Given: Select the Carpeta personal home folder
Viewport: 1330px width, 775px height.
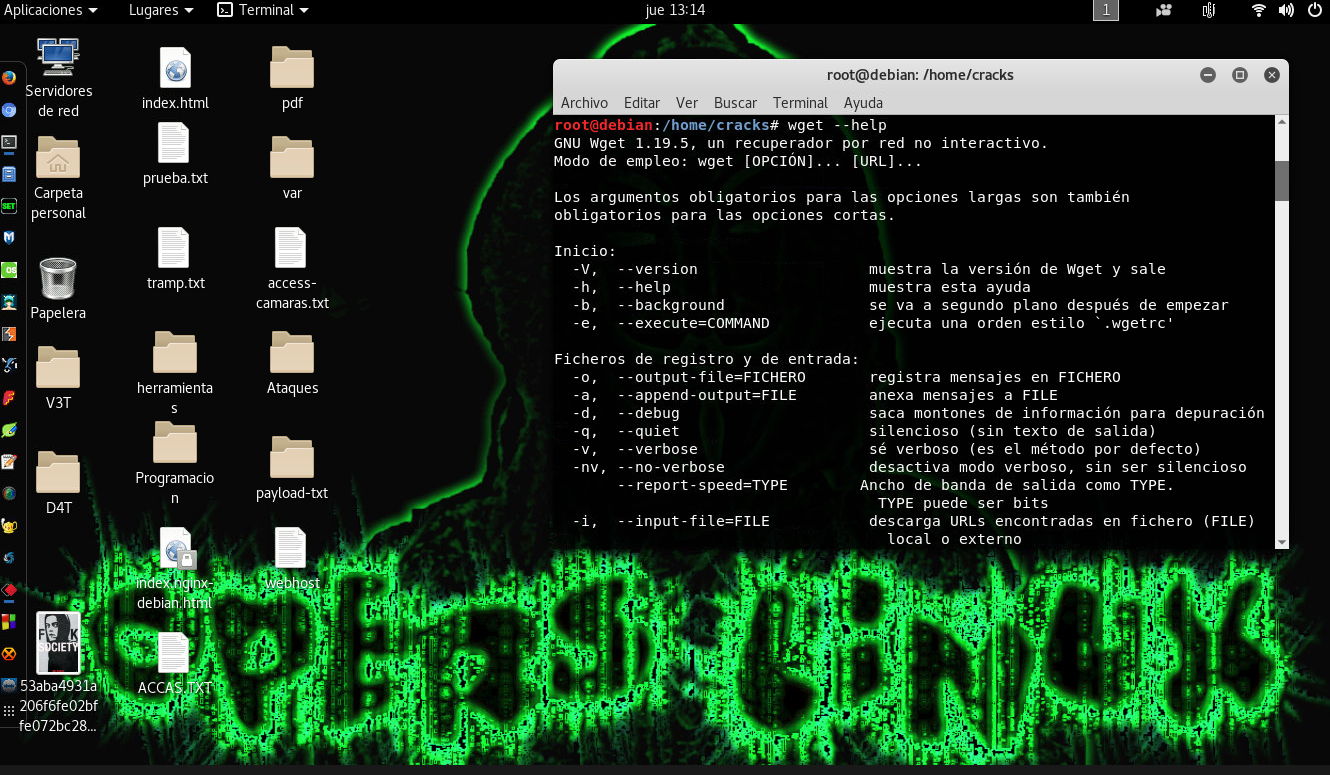Looking at the screenshot, I should pyautogui.click(x=58, y=179).
